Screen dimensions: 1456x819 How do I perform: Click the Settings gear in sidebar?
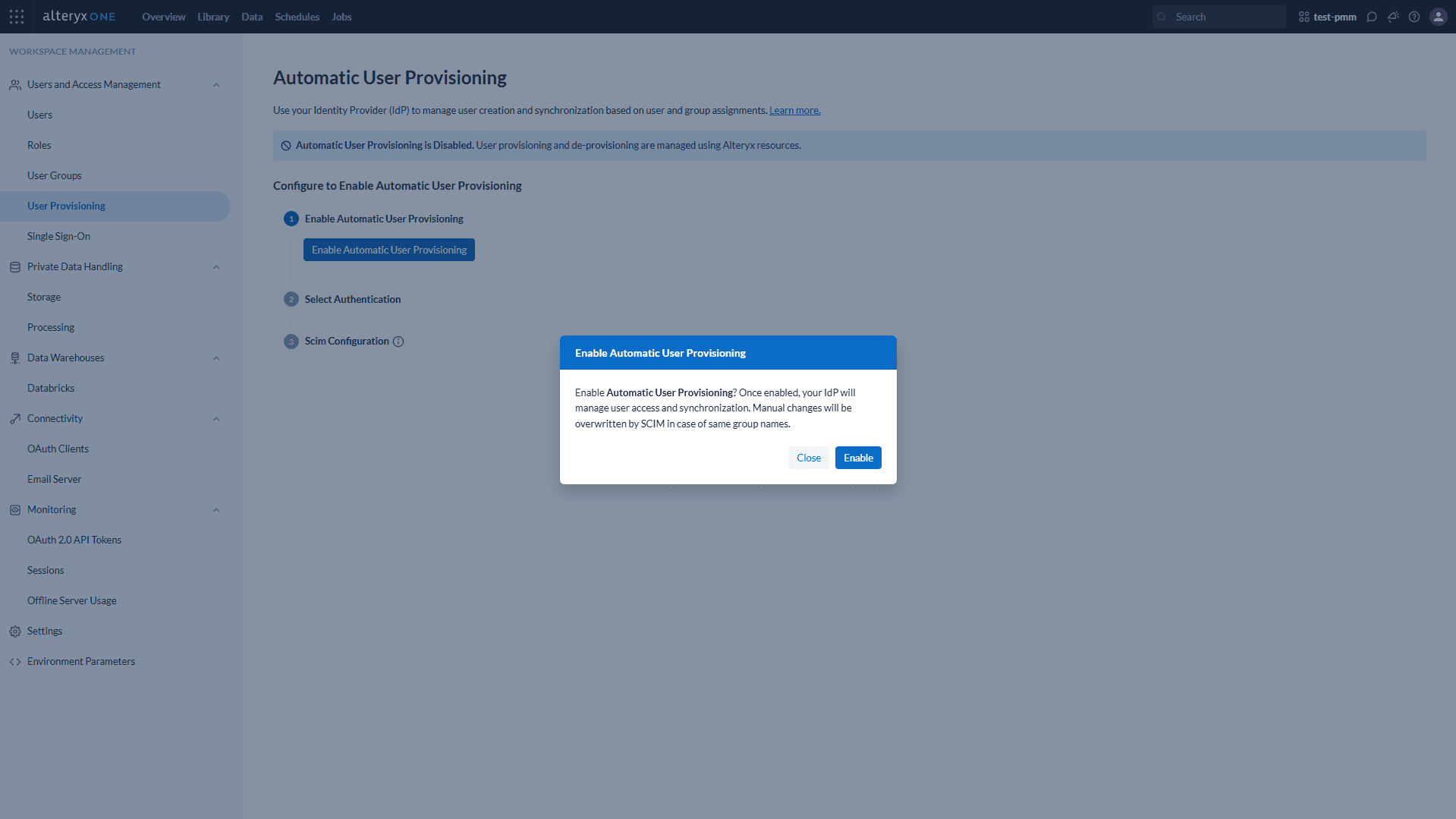point(15,632)
